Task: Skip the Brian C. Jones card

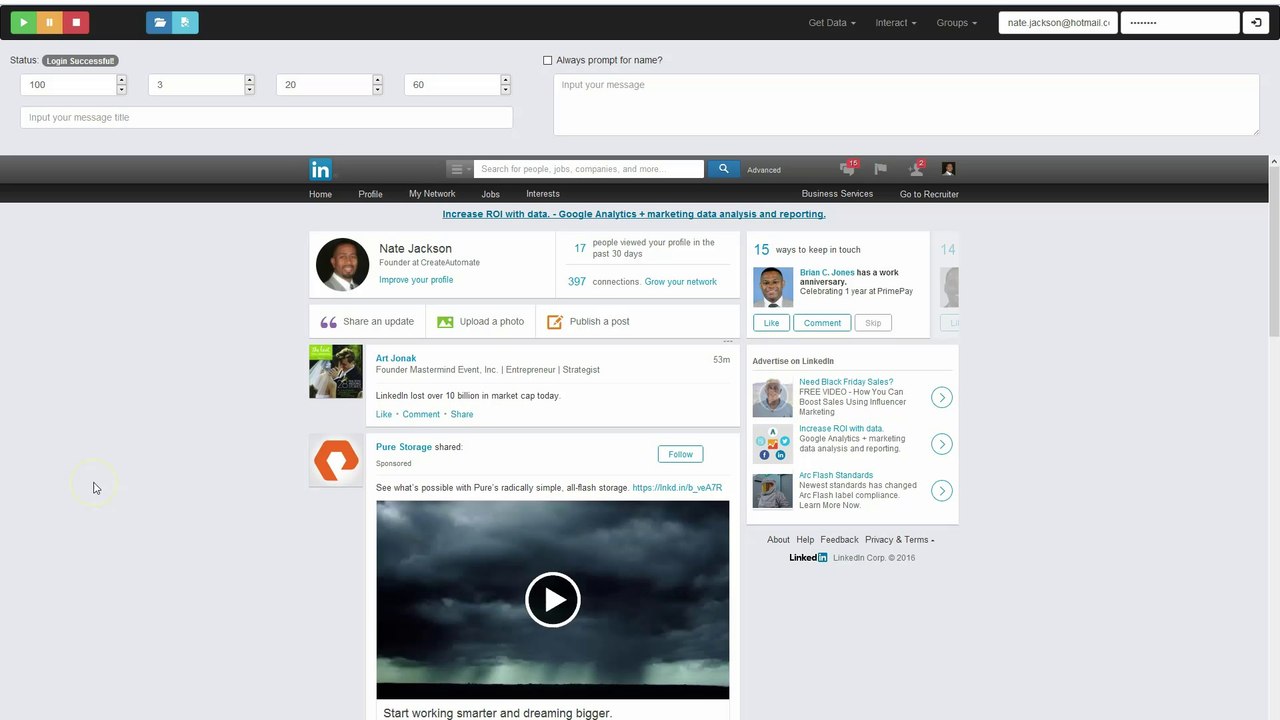Action: tap(873, 323)
